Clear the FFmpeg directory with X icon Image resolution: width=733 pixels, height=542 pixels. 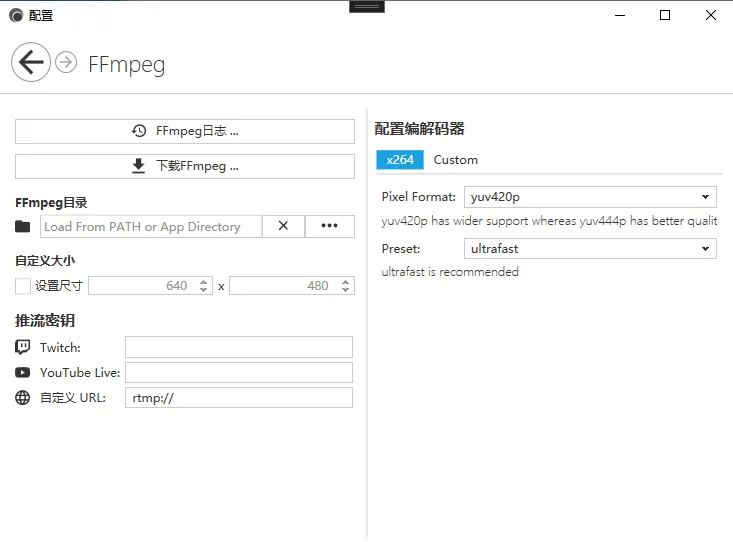pyautogui.click(x=283, y=226)
